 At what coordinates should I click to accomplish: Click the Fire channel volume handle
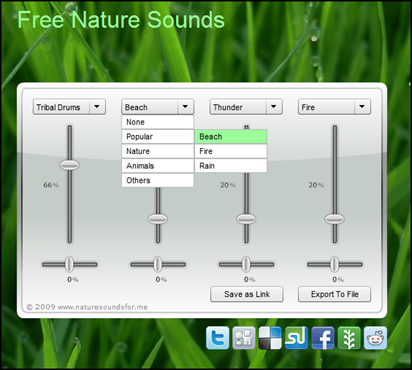[334, 219]
